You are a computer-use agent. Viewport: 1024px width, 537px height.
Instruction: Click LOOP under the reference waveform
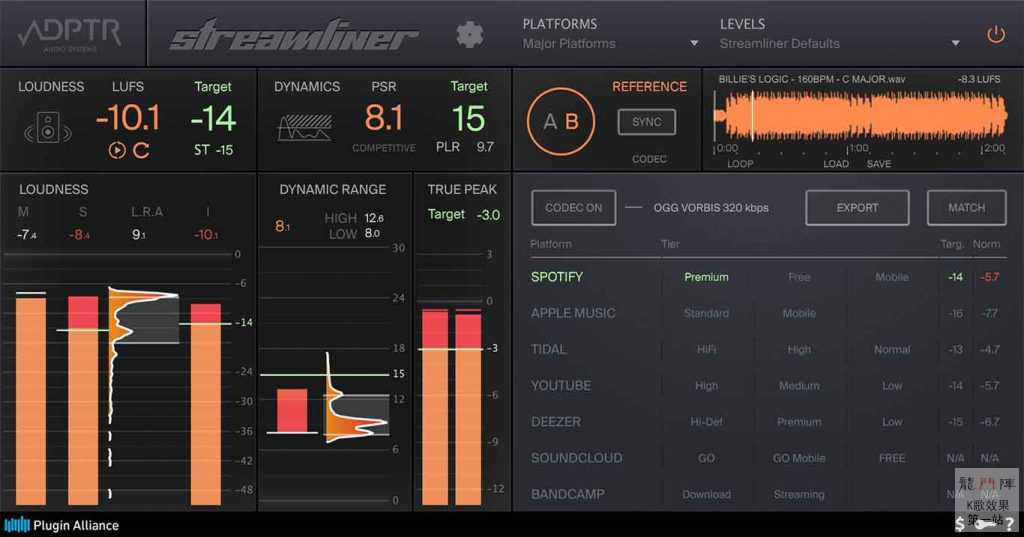click(740, 164)
